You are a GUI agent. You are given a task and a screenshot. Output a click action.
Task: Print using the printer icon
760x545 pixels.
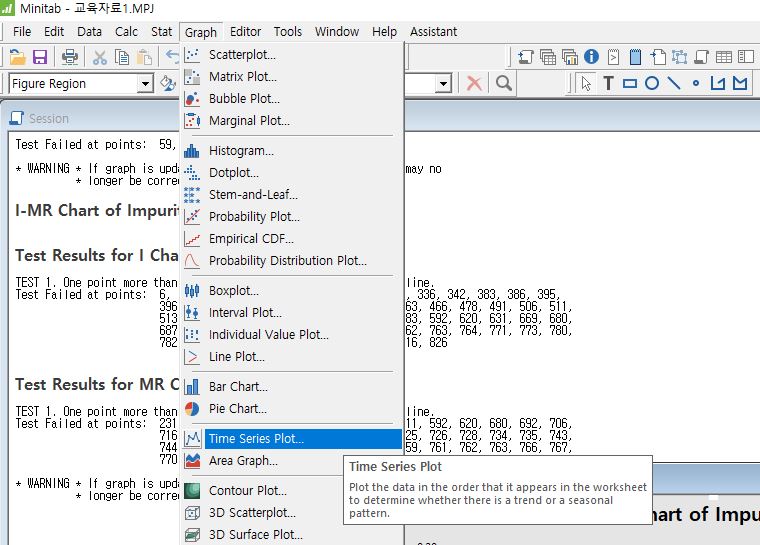70,57
